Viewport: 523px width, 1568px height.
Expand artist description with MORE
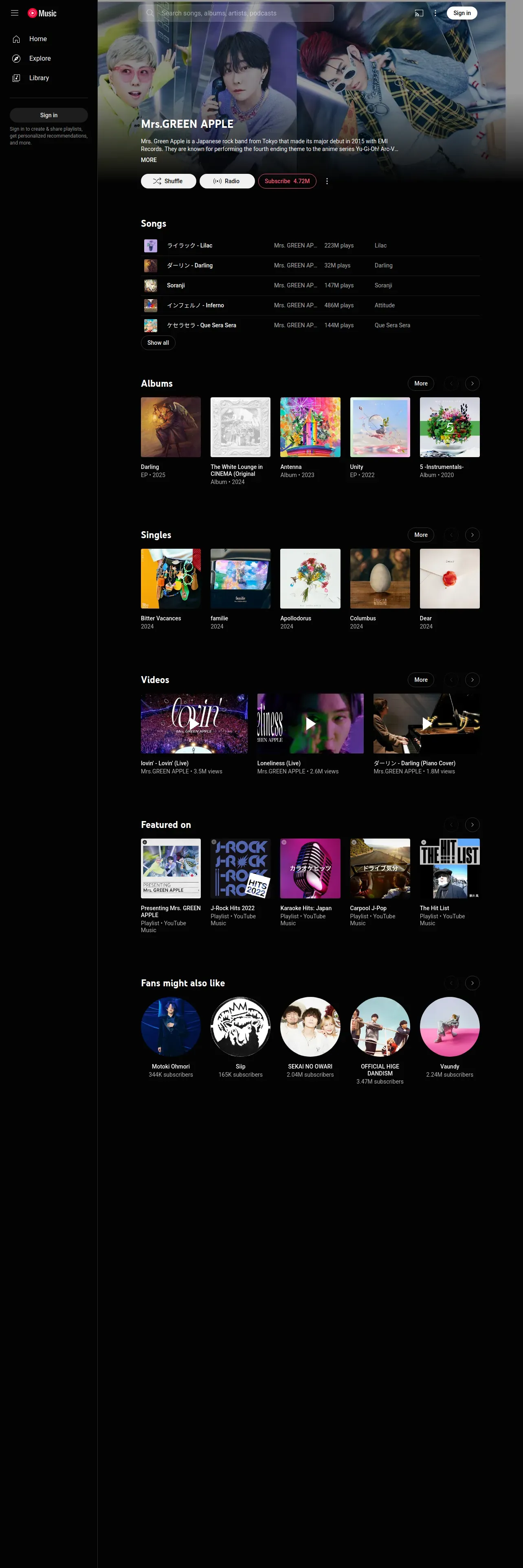tap(149, 160)
